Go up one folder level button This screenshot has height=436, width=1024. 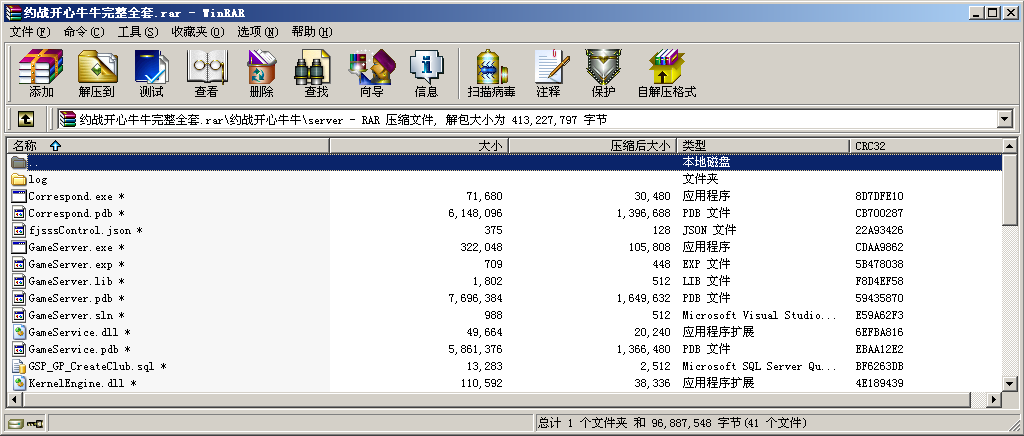tap(26, 119)
